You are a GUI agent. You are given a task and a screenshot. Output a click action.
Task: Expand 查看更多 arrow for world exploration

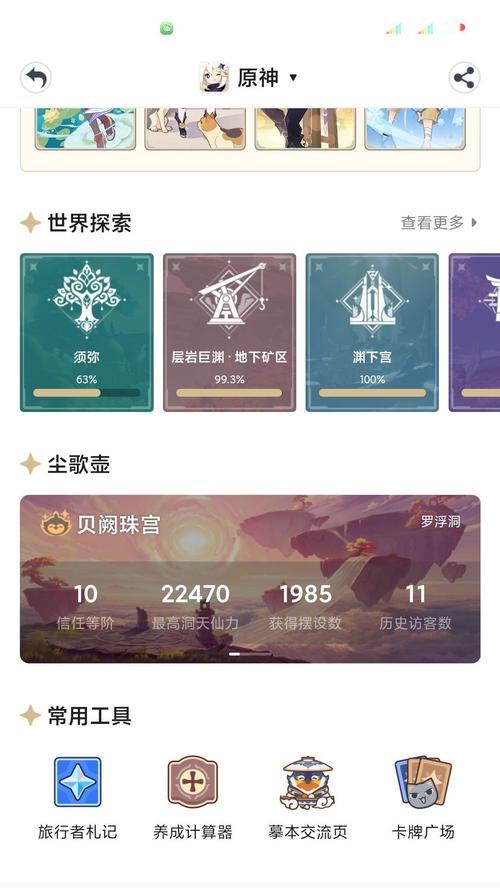coord(475,223)
